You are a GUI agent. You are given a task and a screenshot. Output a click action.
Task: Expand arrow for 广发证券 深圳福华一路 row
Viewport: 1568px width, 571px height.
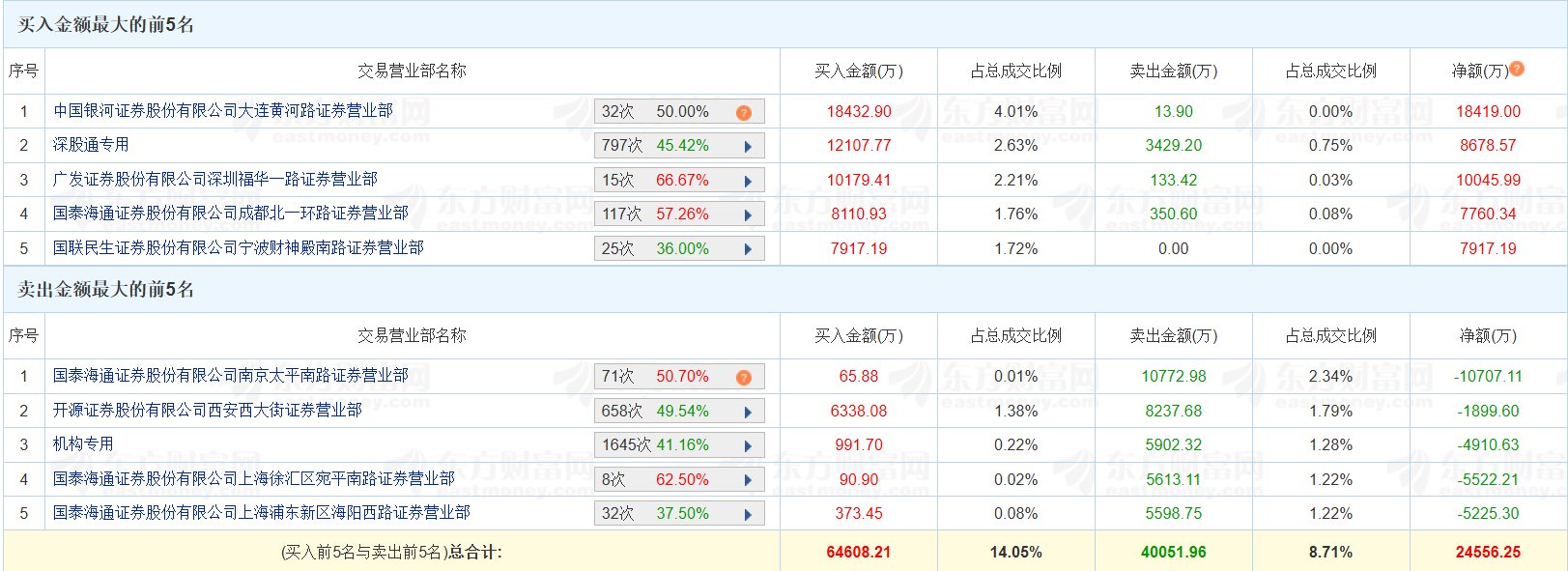748,181
